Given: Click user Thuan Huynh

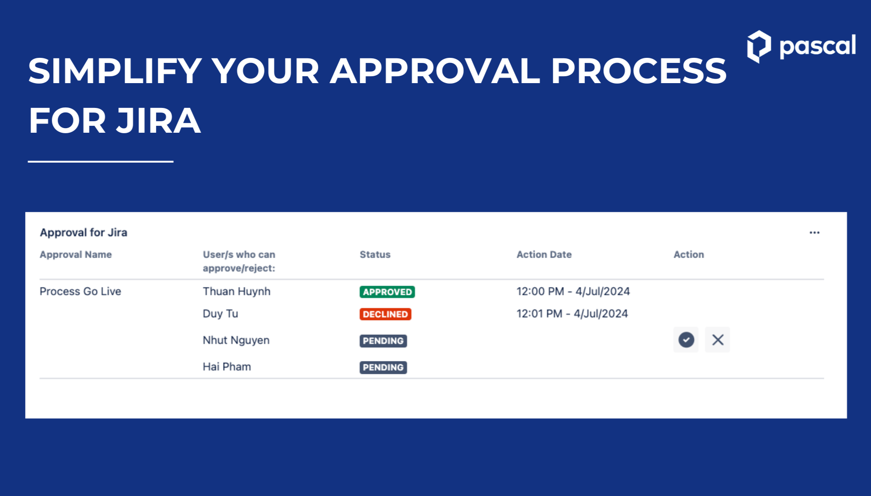Looking at the screenshot, I should coord(236,292).
